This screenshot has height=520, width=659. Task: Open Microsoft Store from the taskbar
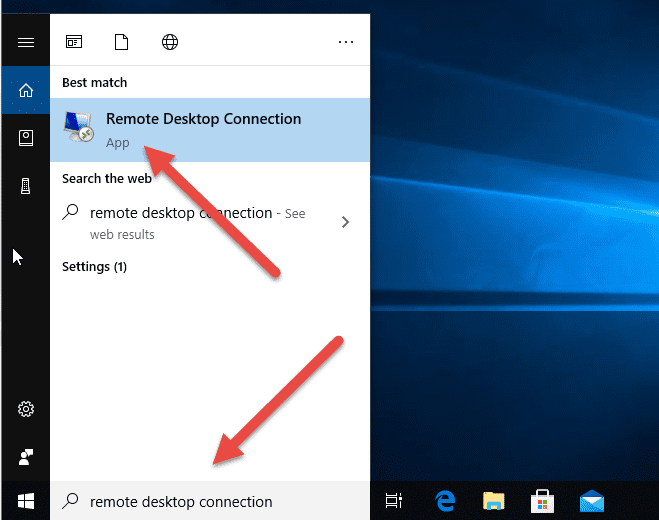click(x=542, y=501)
